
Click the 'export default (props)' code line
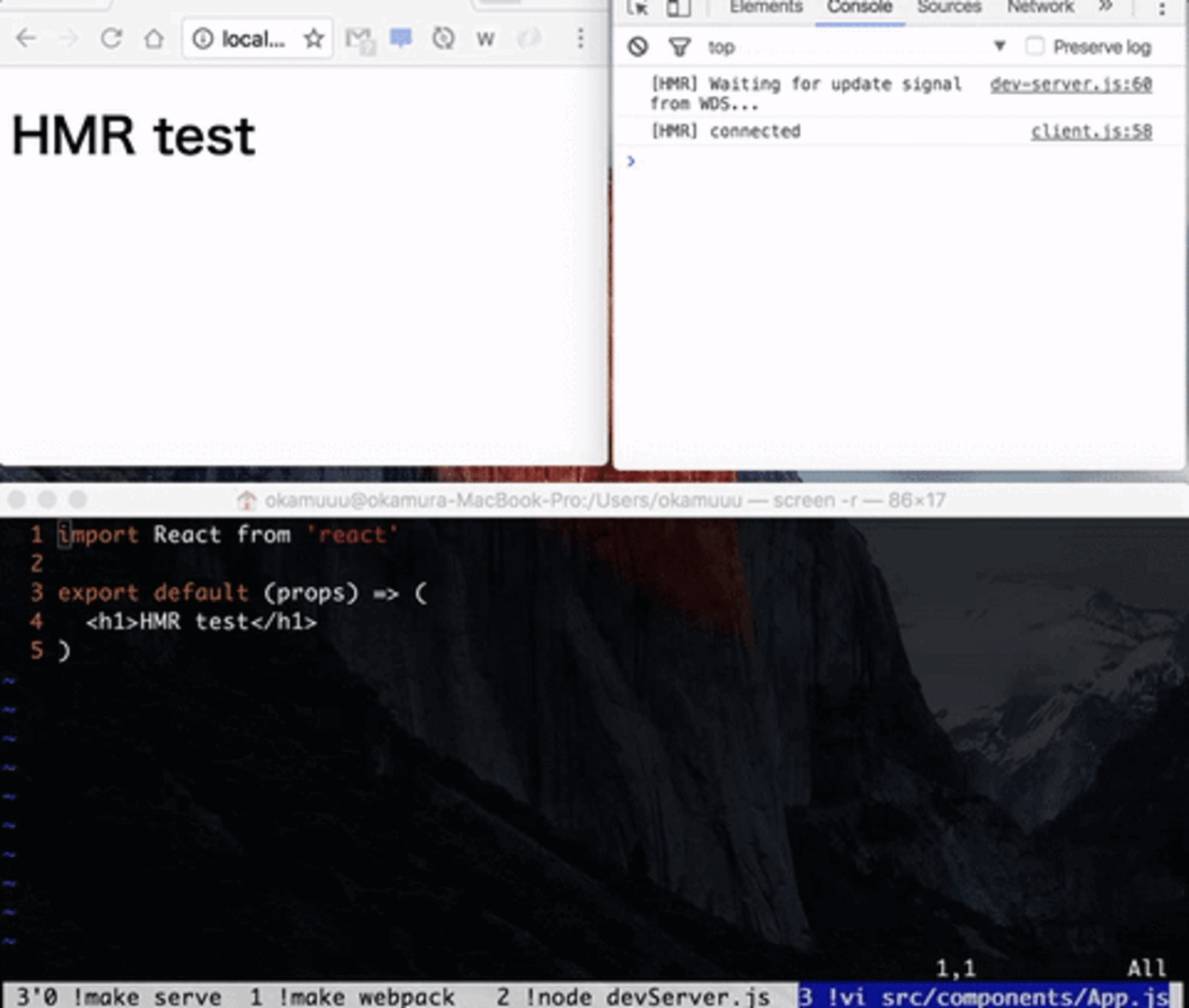(242, 593)
